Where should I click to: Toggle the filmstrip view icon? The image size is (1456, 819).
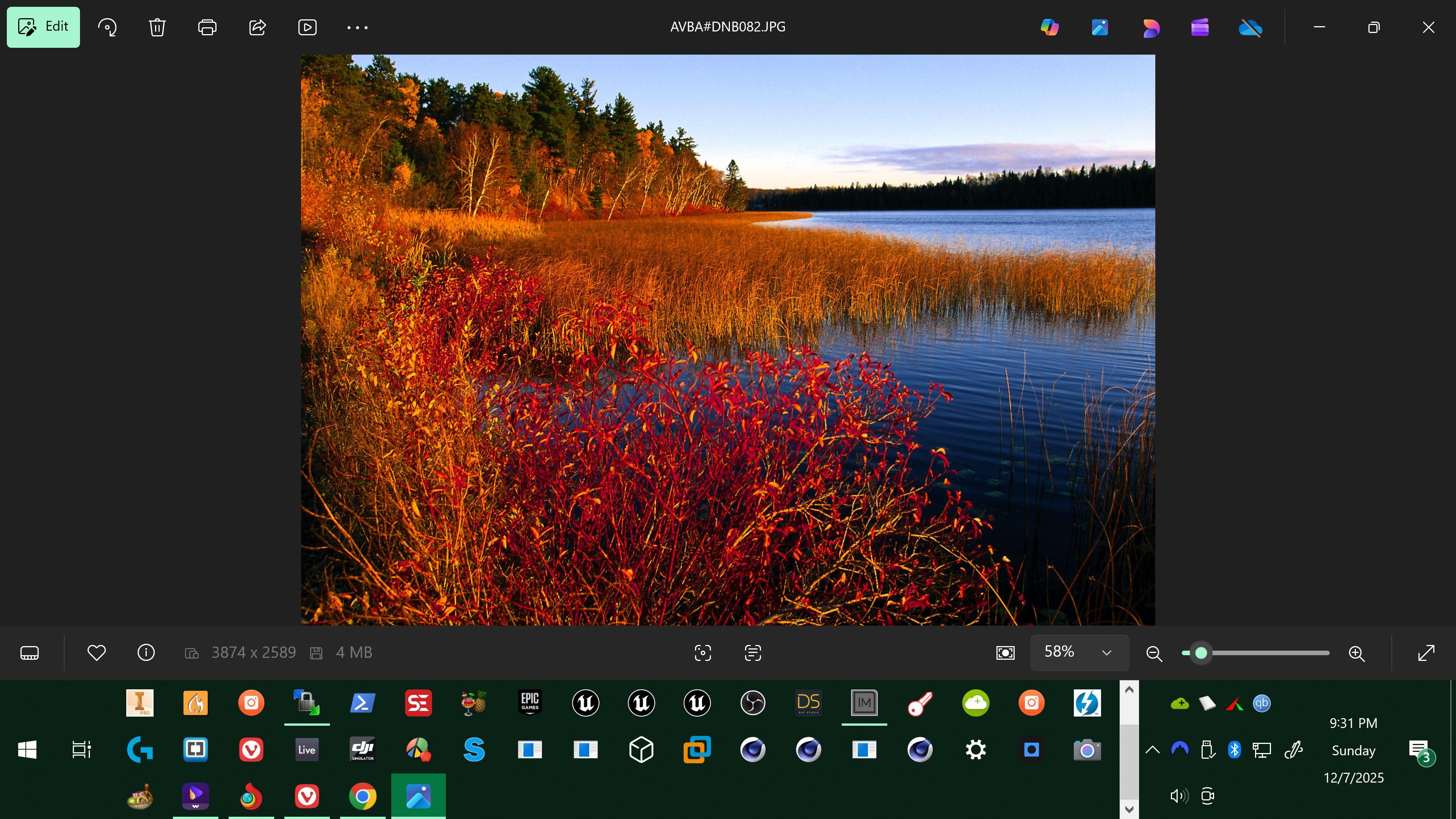coord(30,653)
